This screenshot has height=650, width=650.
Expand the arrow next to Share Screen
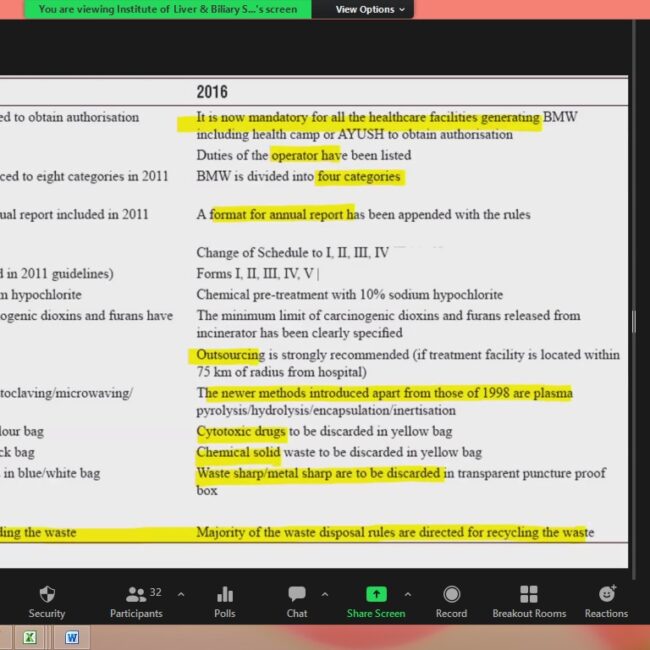408,594
